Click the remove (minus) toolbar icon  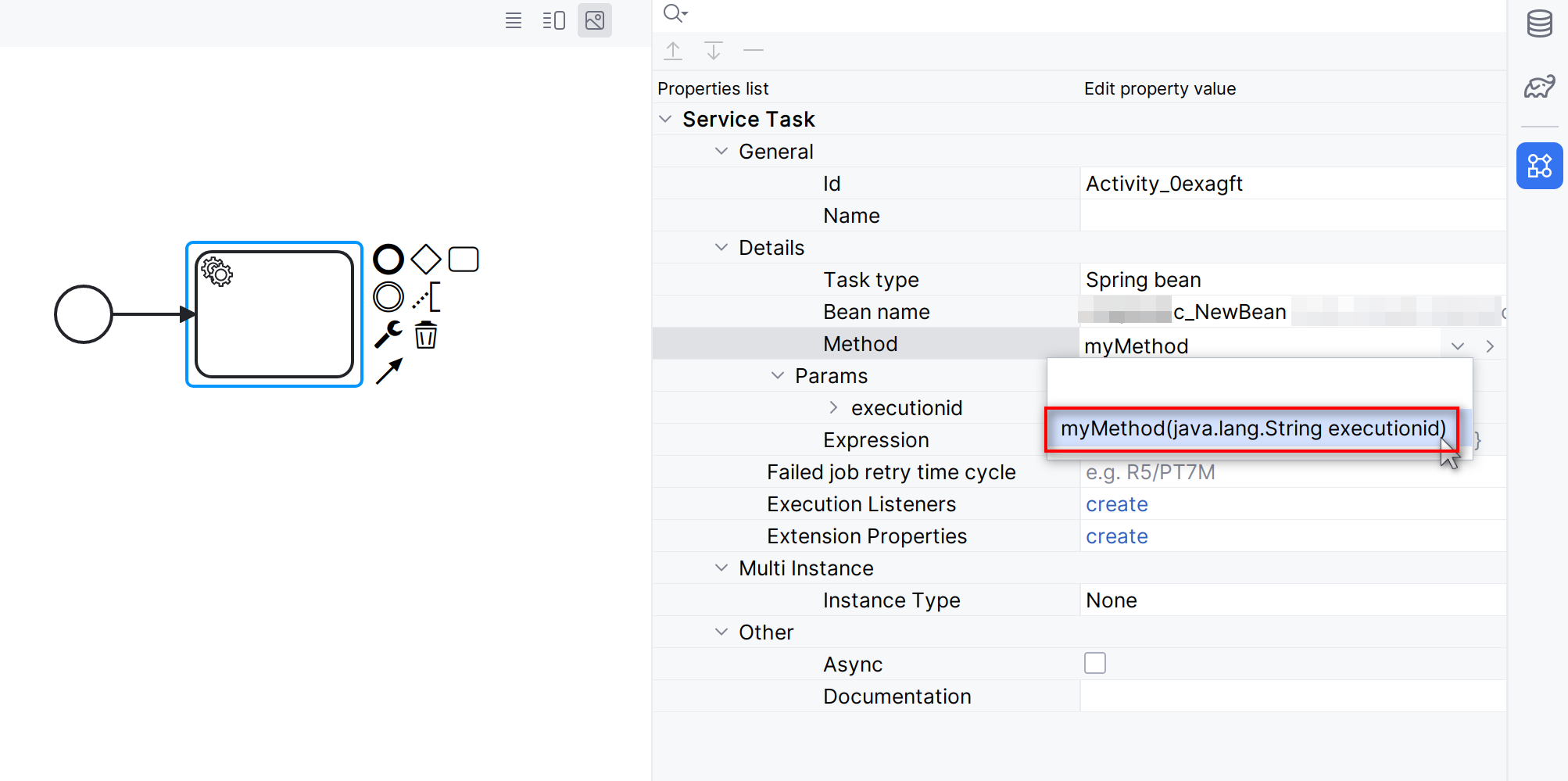(754, 51)
